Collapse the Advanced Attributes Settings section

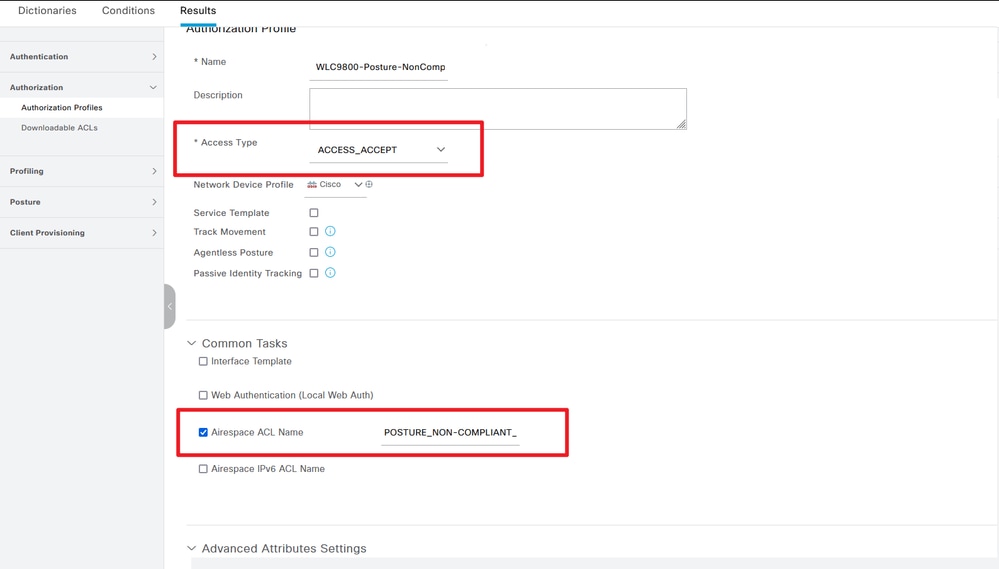pyautogui.click(x=191, y=548)
